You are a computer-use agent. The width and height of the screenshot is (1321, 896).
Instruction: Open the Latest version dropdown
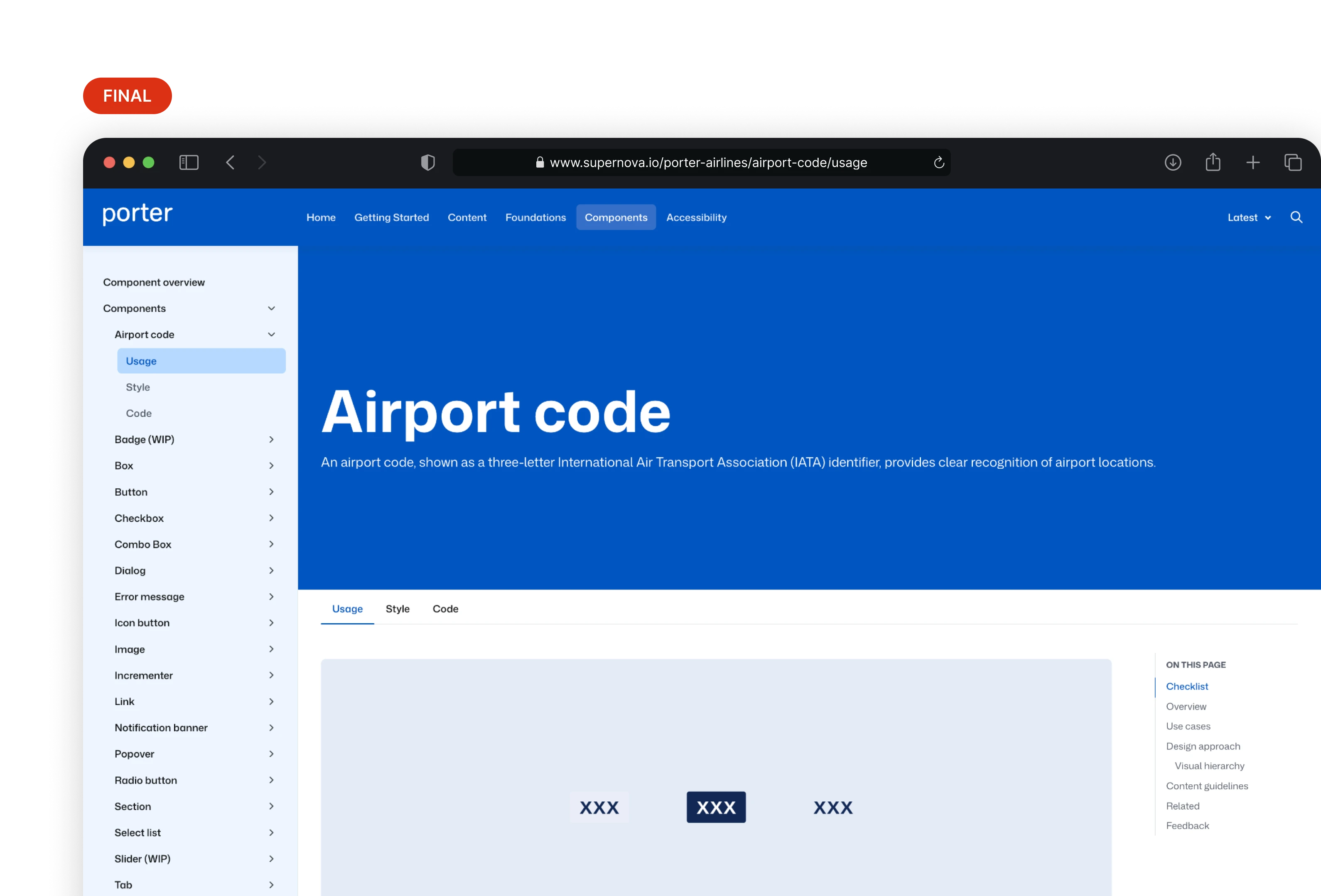1248,217
